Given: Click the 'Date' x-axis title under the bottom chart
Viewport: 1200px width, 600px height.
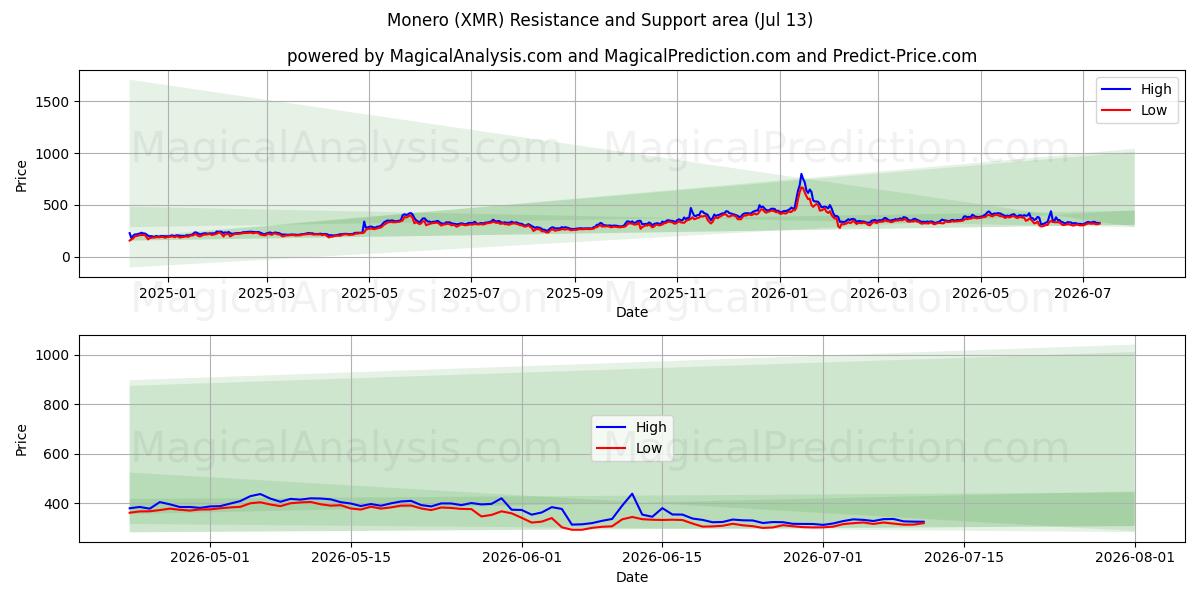Looking at the screenshot, I should (x=632, y=578).
